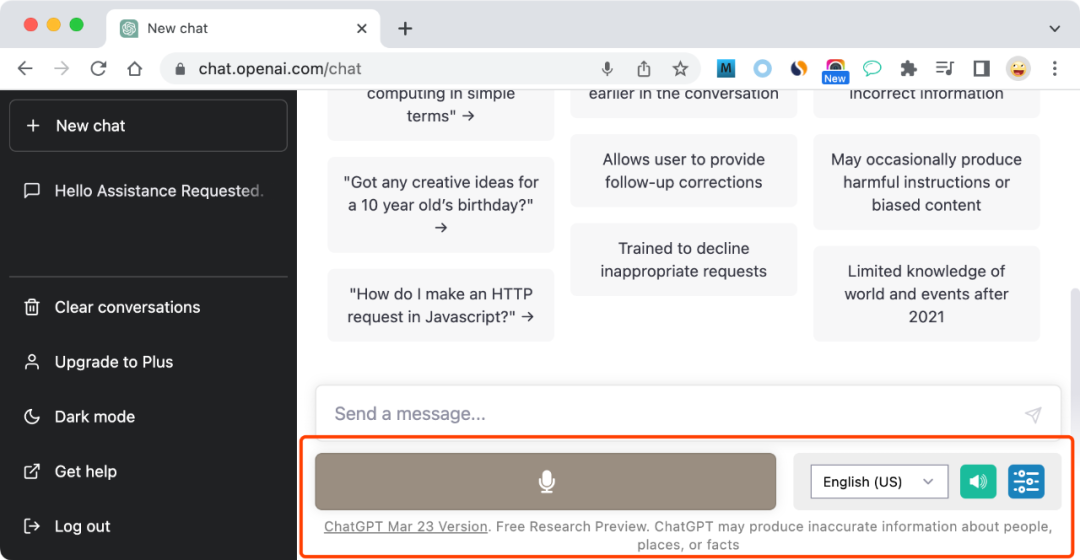The width and height of the screenshot is (1080, 560).
Task: Click the green speech bubble extension icon
Action: [872, 68]
